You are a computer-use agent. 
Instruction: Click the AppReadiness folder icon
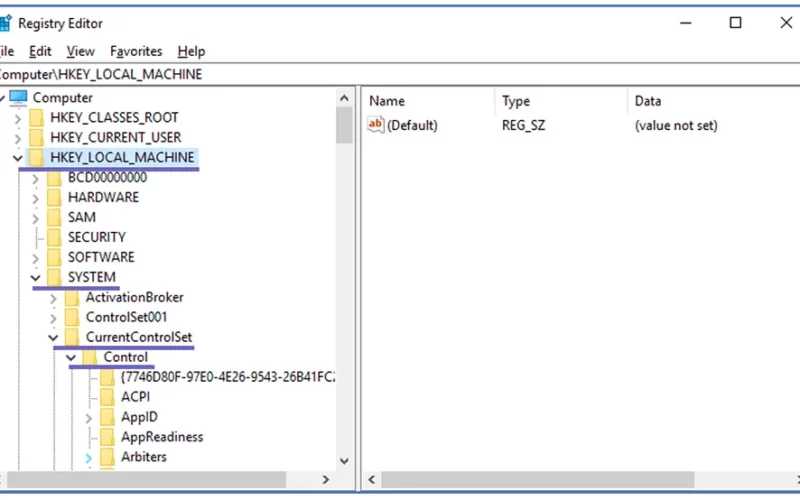(107, 437)
